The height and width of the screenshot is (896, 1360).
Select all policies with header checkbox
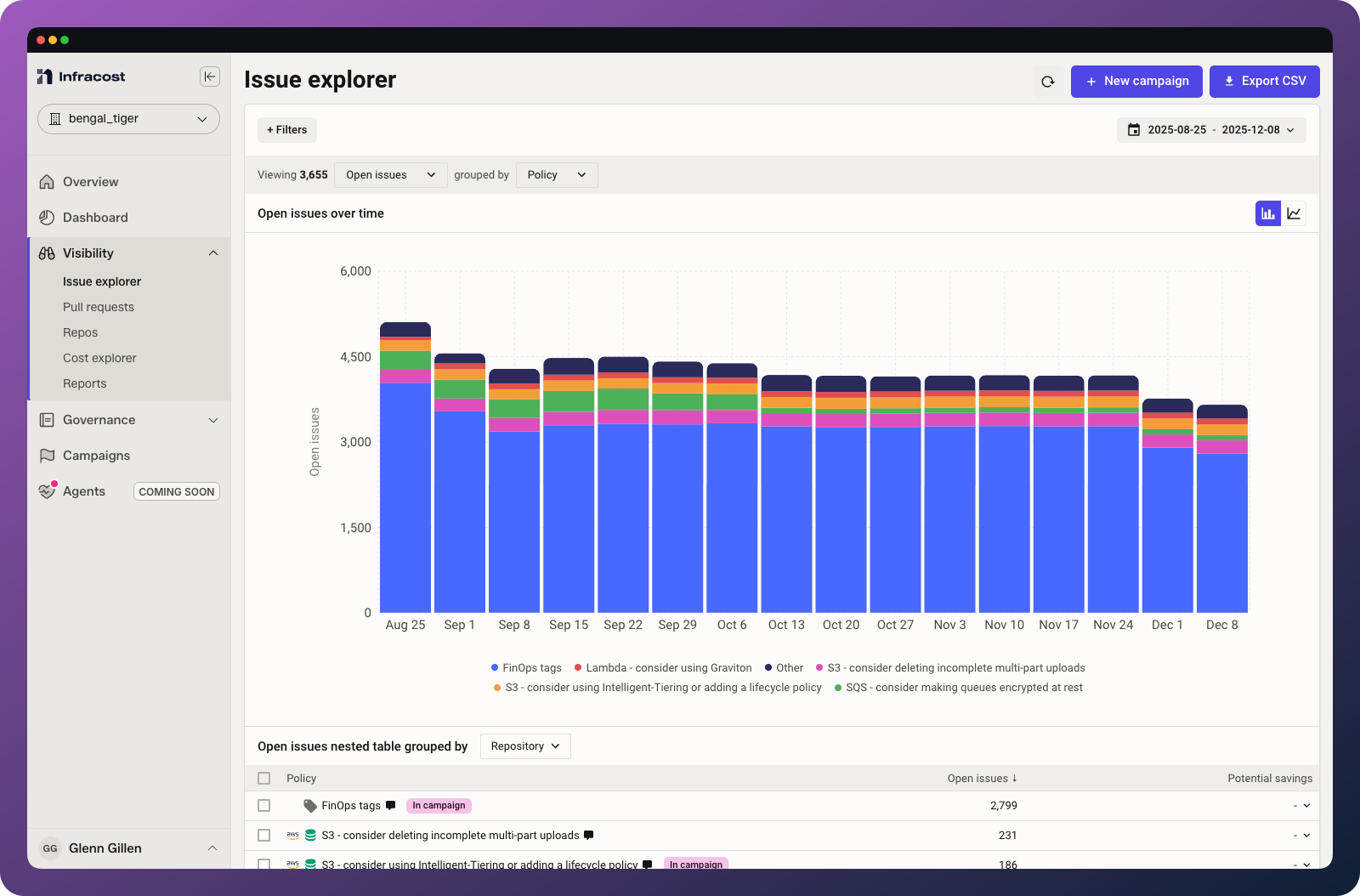[264, 779]
